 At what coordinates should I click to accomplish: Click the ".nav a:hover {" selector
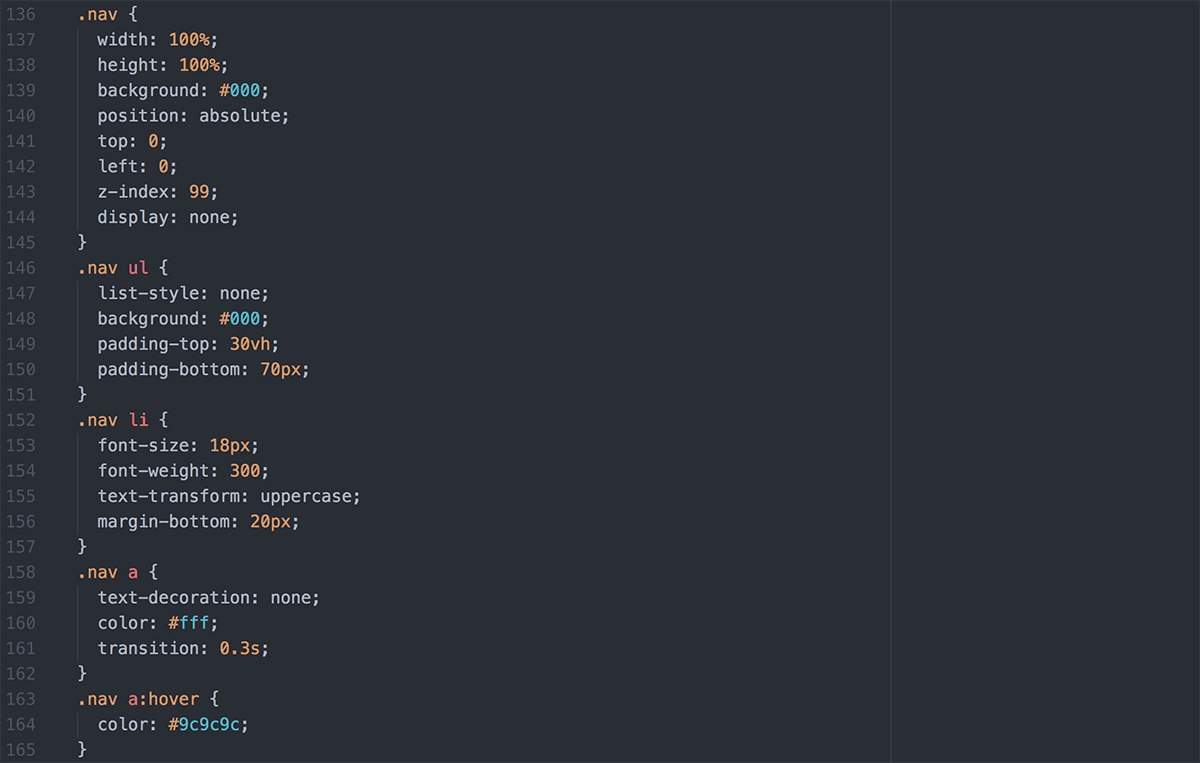[x=148, y=700]
